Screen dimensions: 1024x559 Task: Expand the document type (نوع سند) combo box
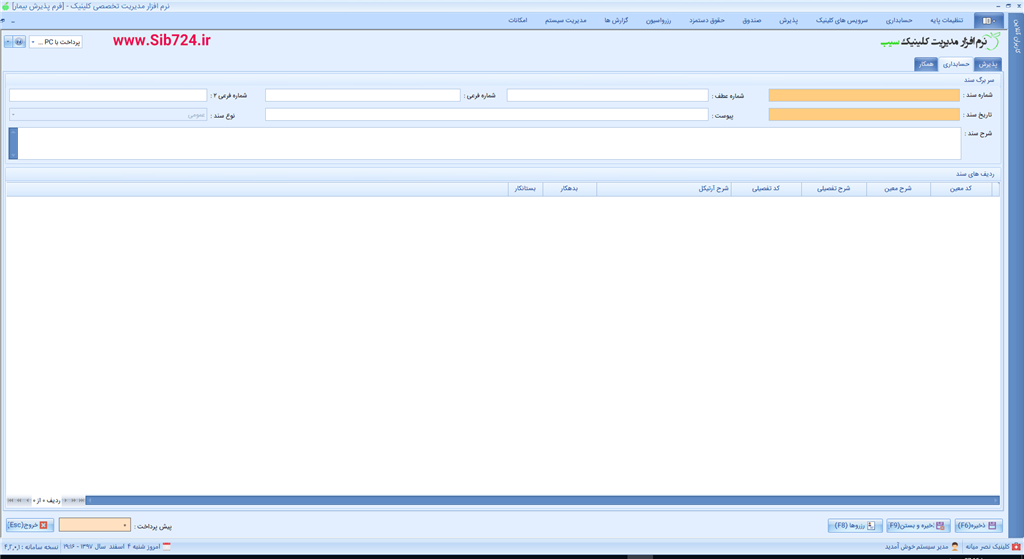pos(13,115)
